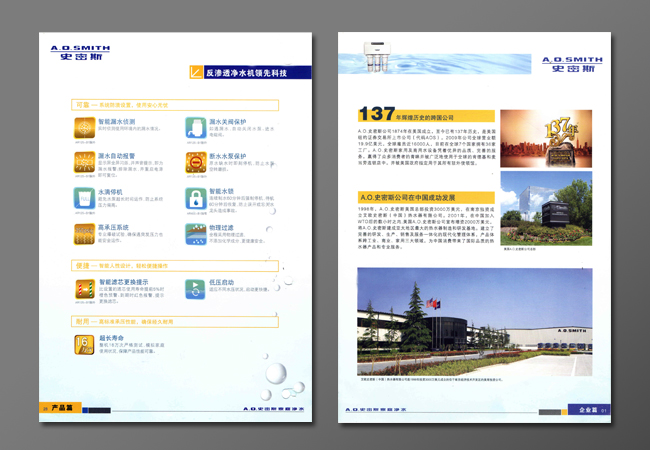Select the 断水水泵保护 heading text

[228, 156]
